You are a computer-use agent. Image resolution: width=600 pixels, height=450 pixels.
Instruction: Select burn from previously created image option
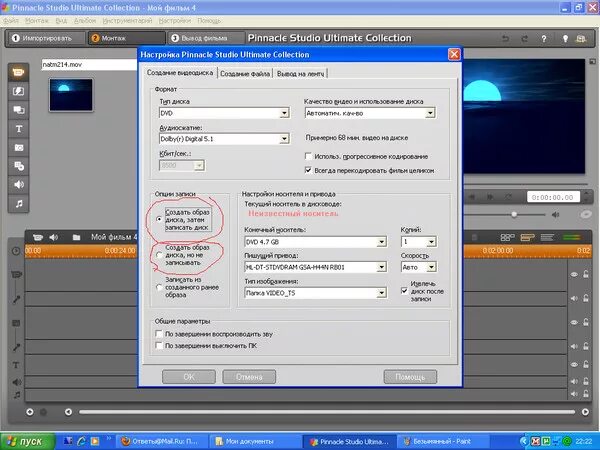point(159,287)
